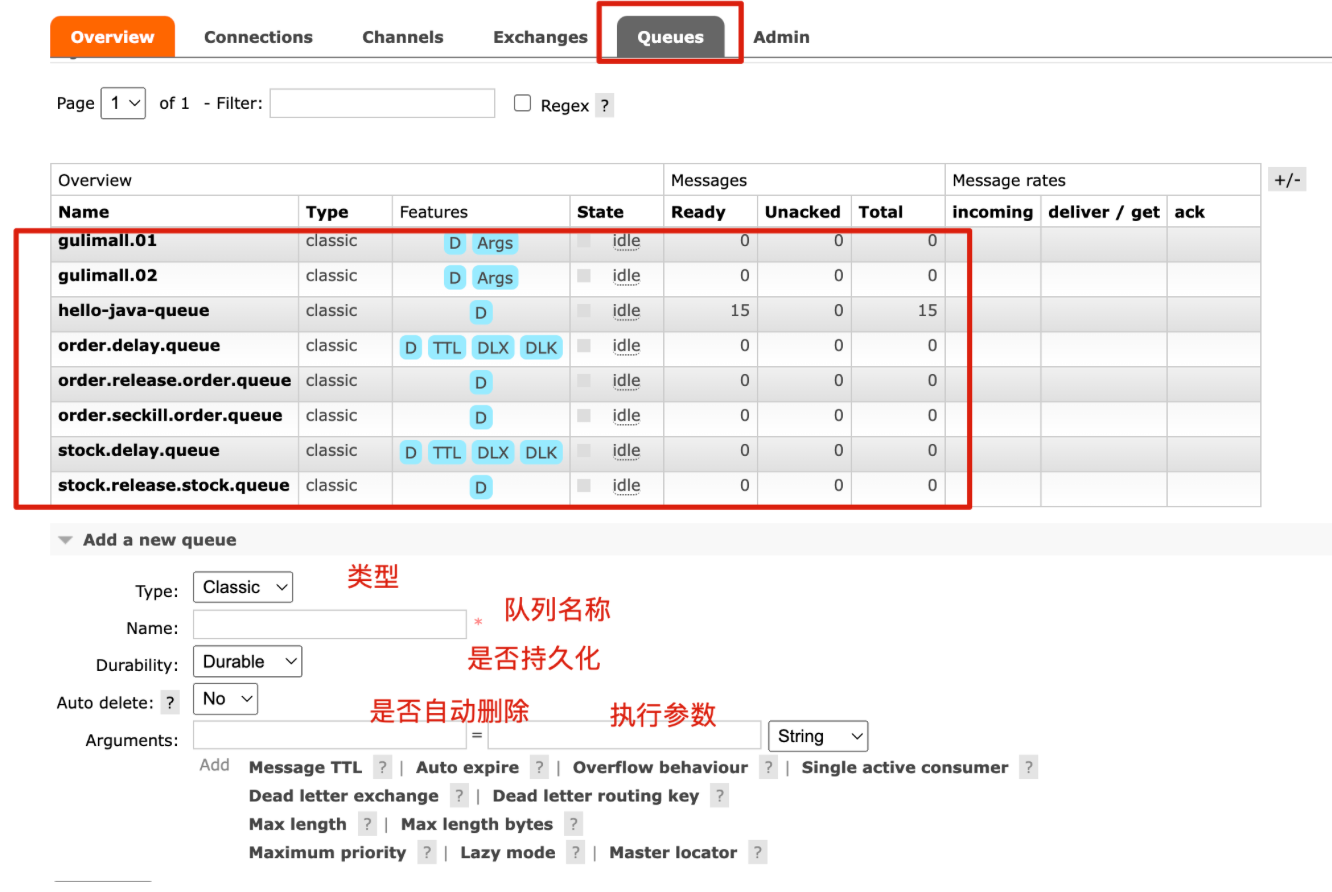
Task: Click help icon beside Dead letter exchange
Action: (x=459, y=796)
